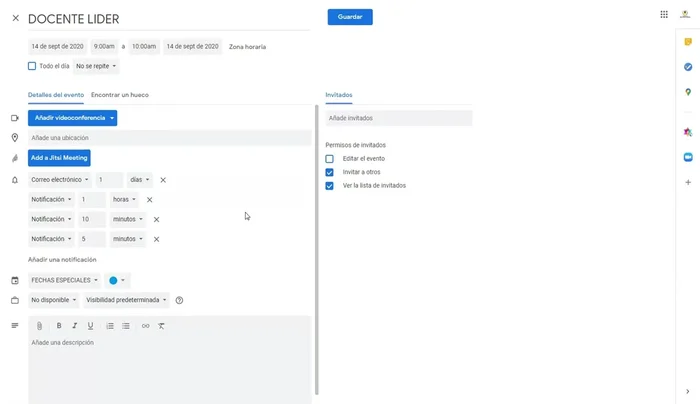Viewport: 700px width, 404px height.
Task: Click the Añade invitados field
Action: [x=399, y=118]
